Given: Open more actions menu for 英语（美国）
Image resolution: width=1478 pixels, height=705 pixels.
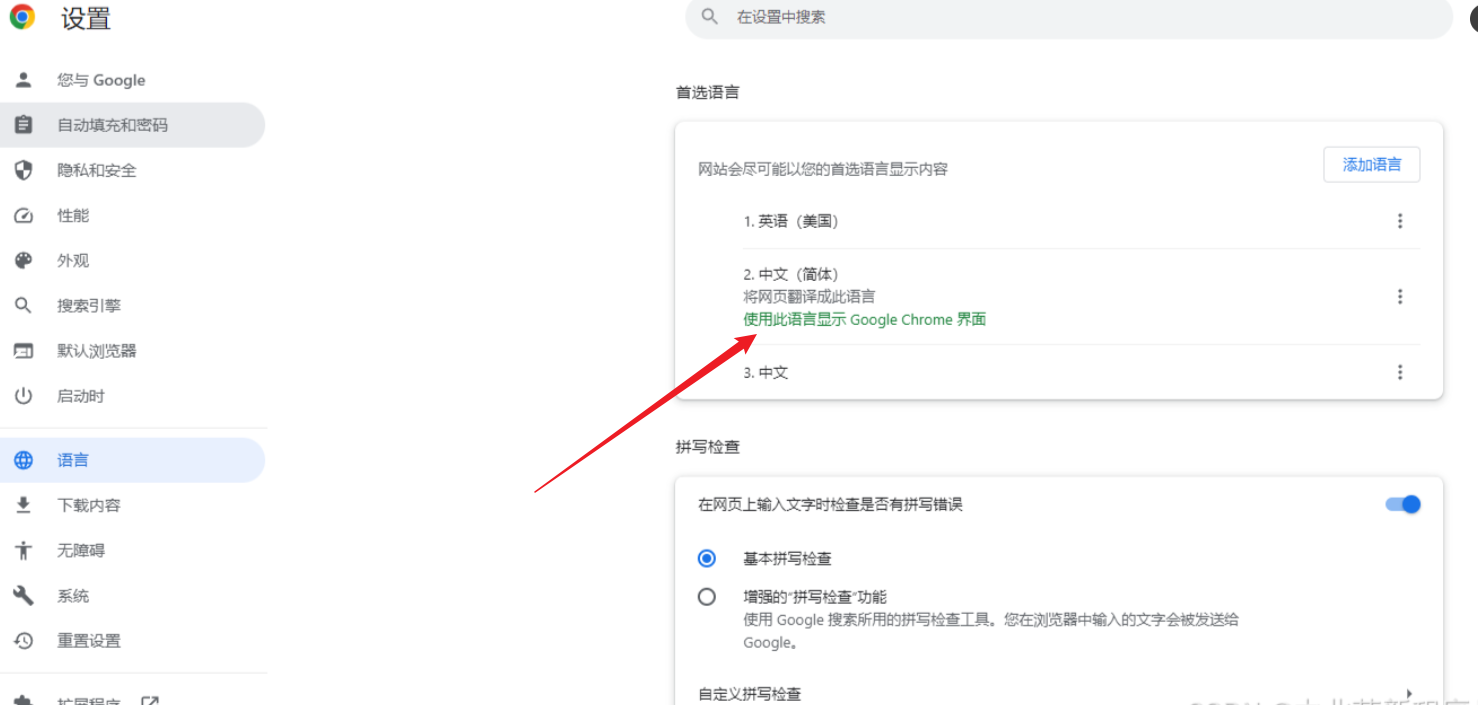Looking at the screenshot, I should [x=1400, y=221].
